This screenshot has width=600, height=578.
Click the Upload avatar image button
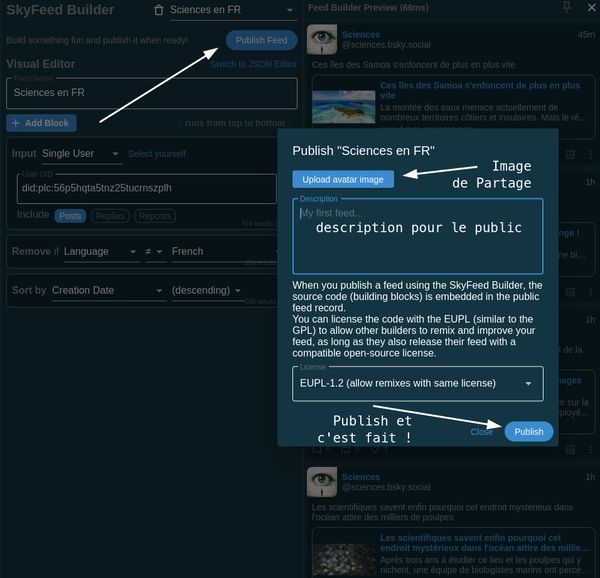343,180
